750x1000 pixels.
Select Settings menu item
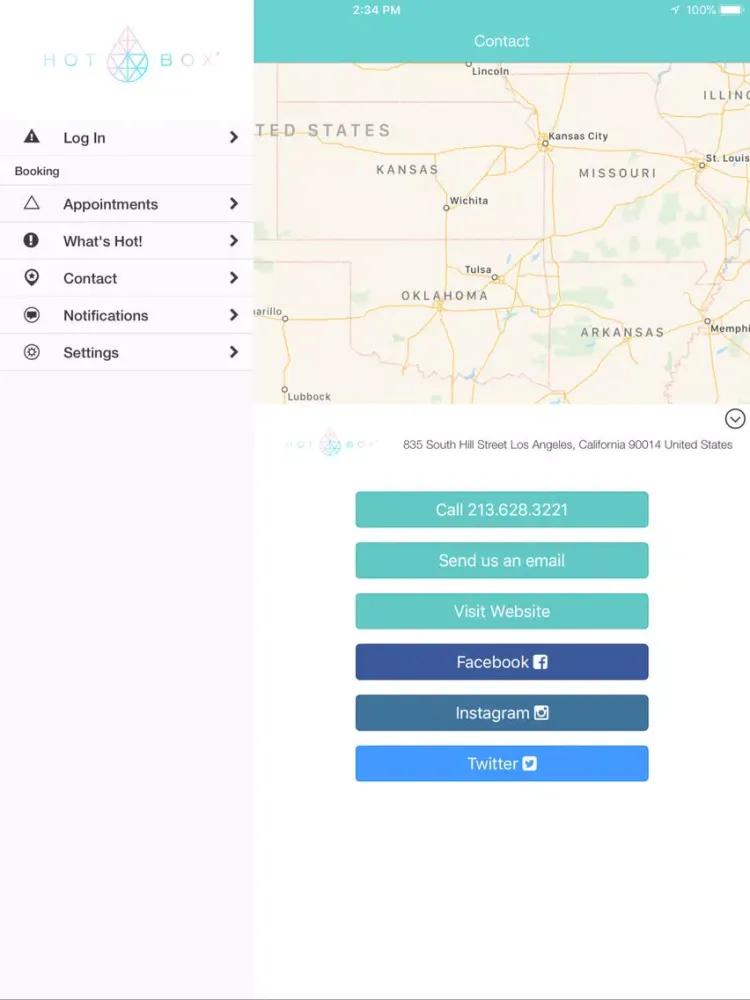126,352
